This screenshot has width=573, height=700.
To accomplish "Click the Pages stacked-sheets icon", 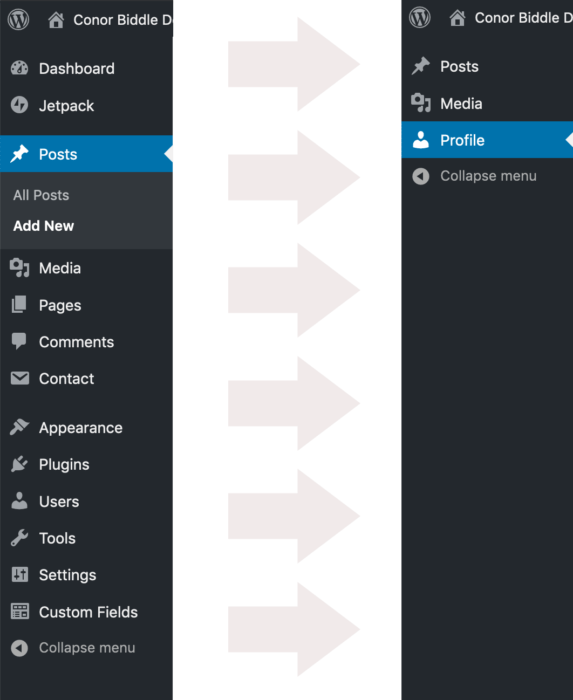I will 19,305.
